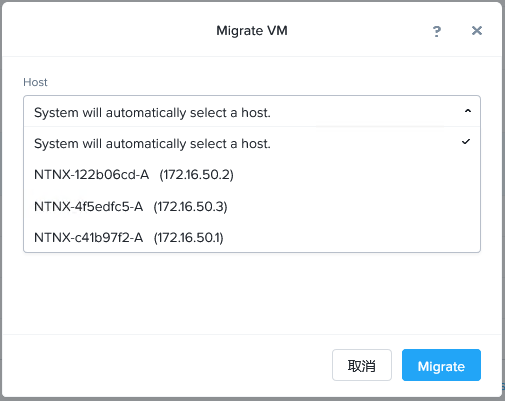Image resolution: width=505 pixels, height=401 pixels.
Task: Click the footer area left of 取消
Action: 167,365
